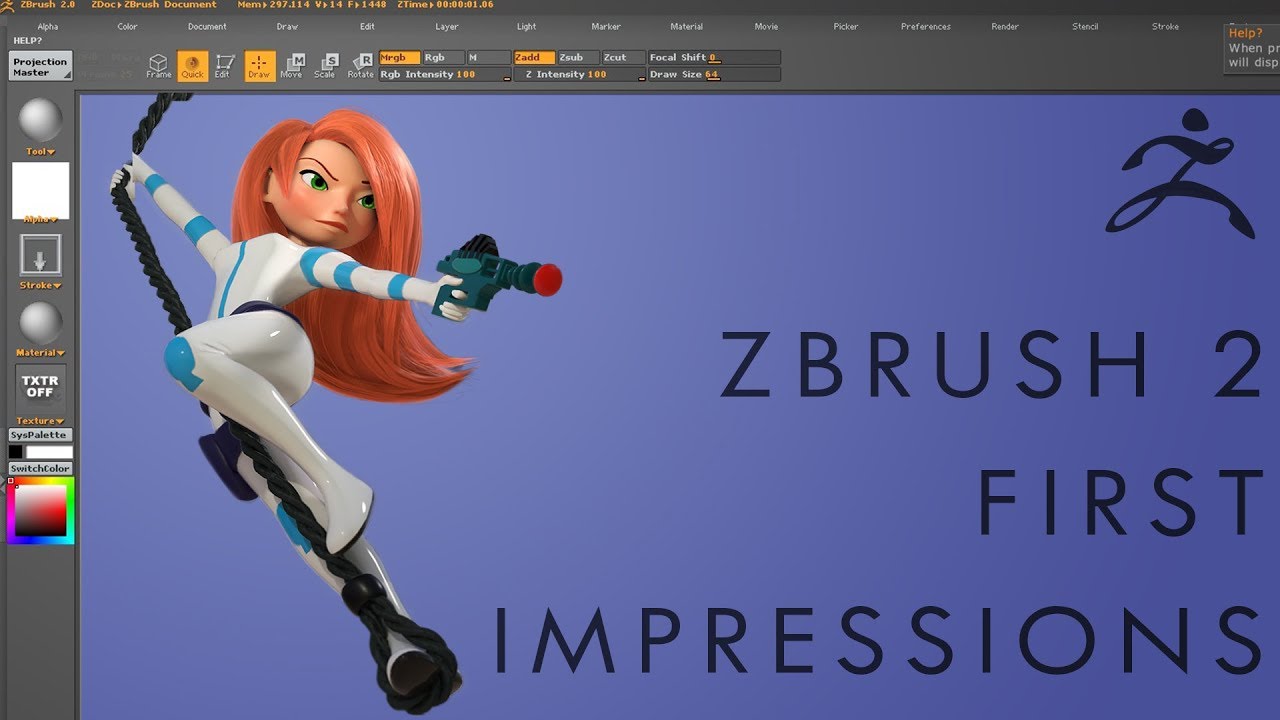Click the black secondary color swatch
1280x720 pixels.
(15, 452)
